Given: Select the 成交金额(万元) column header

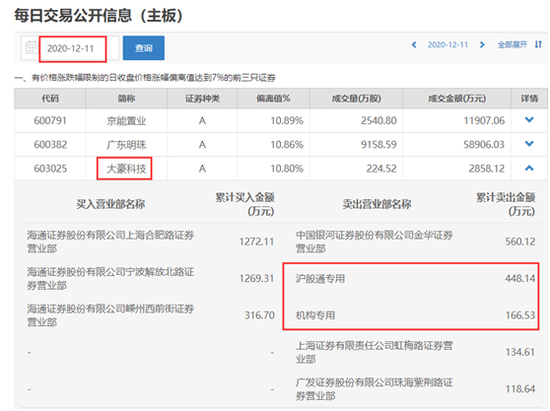Looking at the screenshot, I should pyautogui.click(x=457, y=99).
